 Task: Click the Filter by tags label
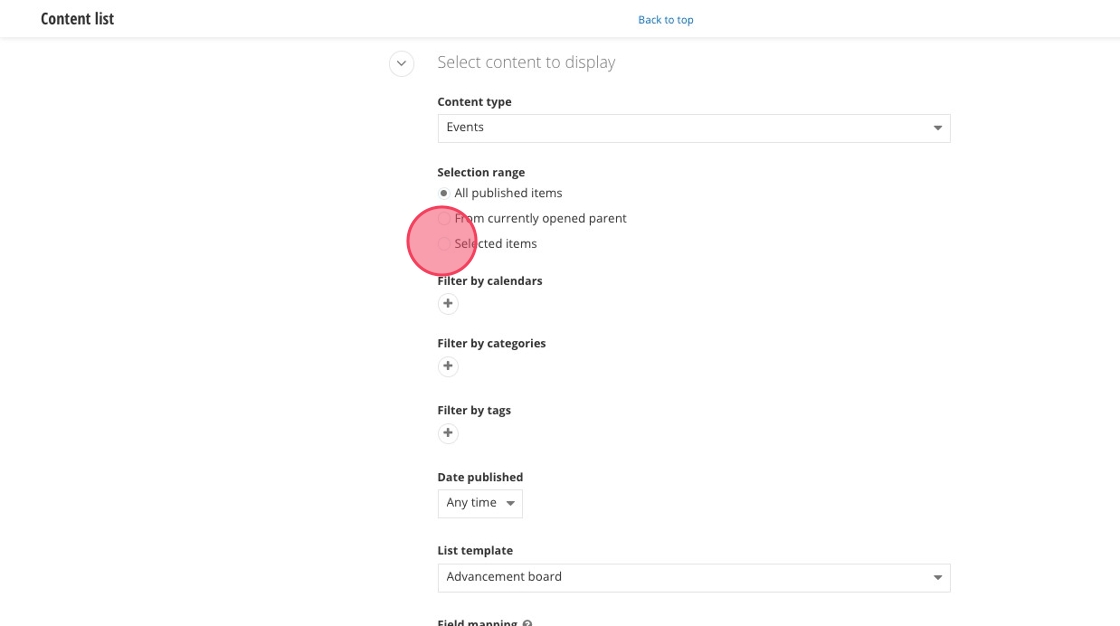(x=474, y=410)
